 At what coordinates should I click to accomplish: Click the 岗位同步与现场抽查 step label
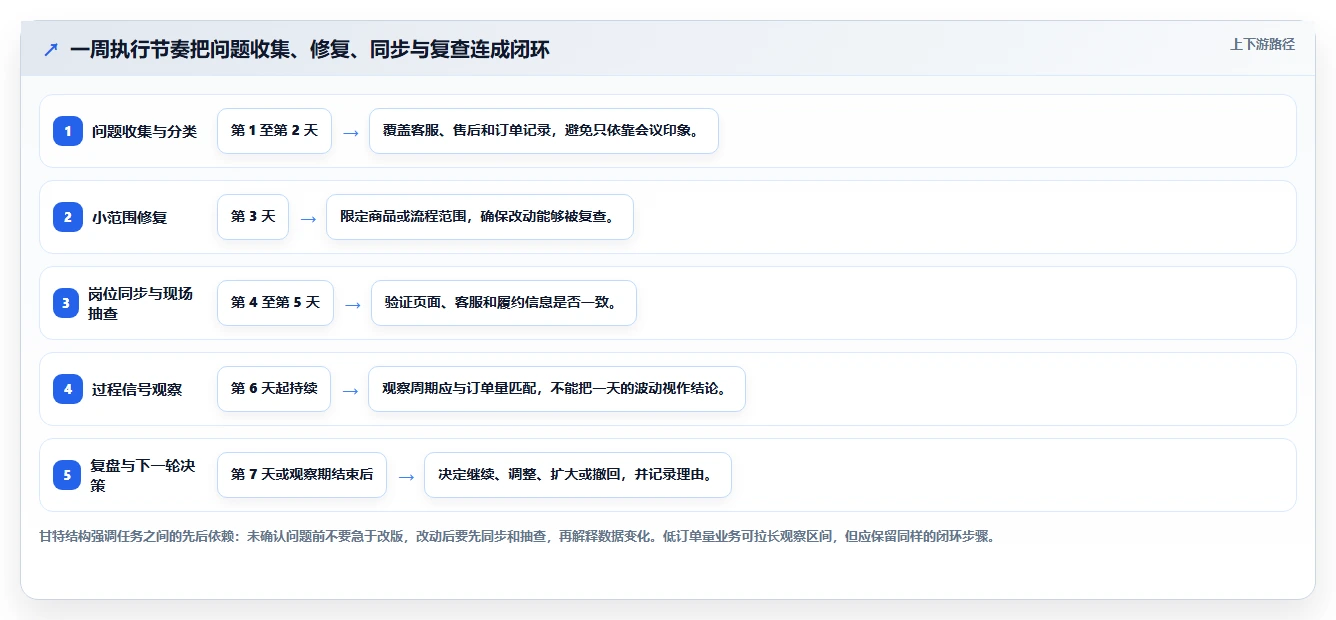click(x=140, y=303)
